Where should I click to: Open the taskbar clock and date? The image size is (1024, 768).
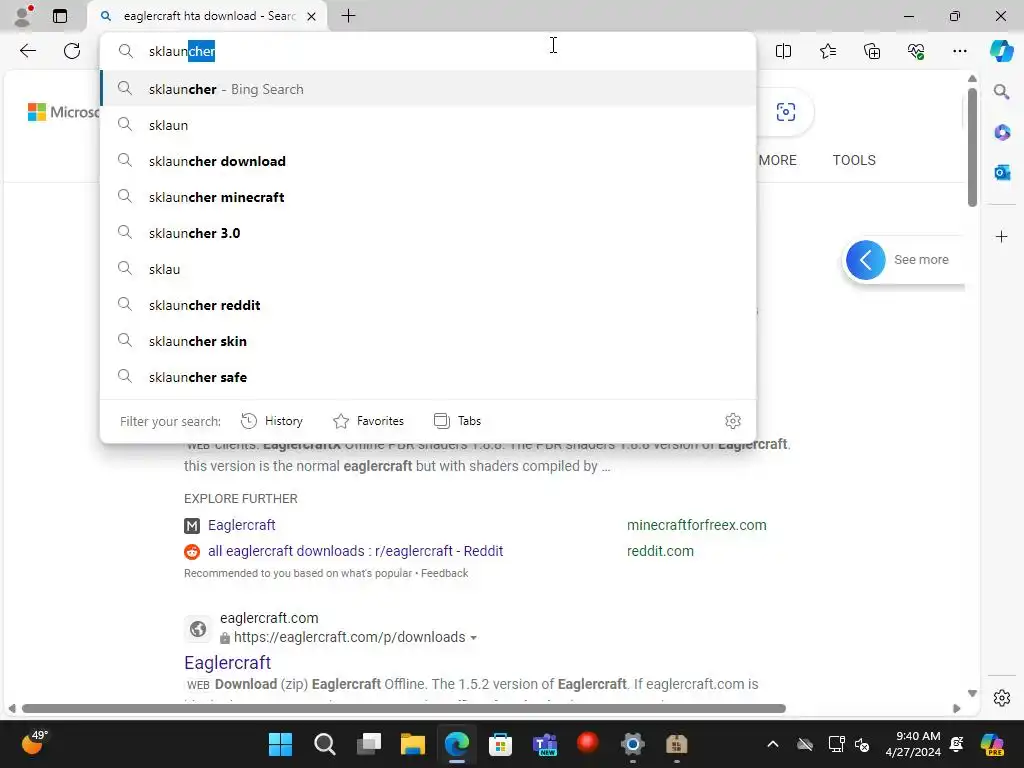(913, 744)
